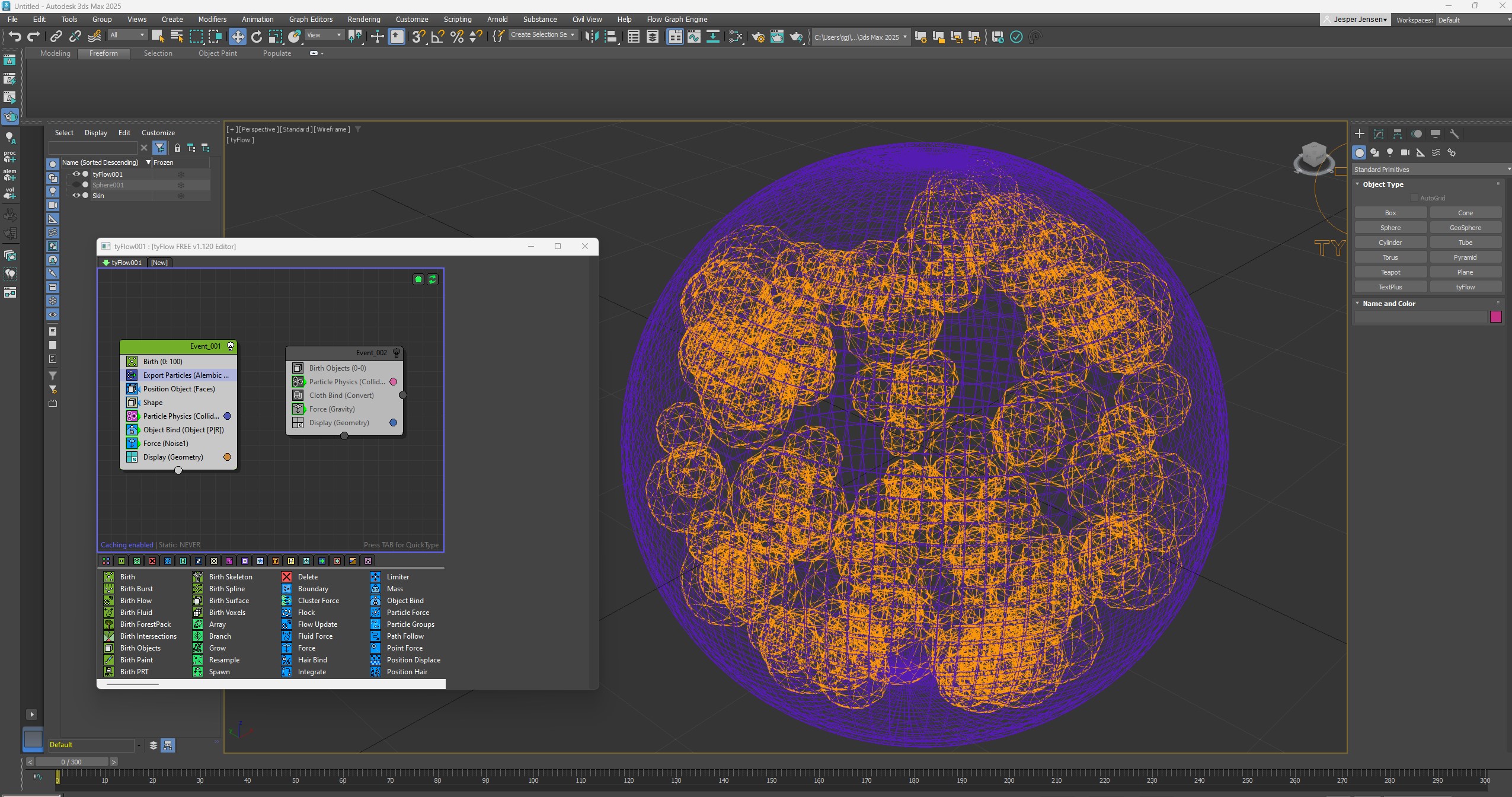Open the Modify panel tab icon
The width and height of the screenshot is (1512, 797).
pyautogui.click(x=1379, y=134)
